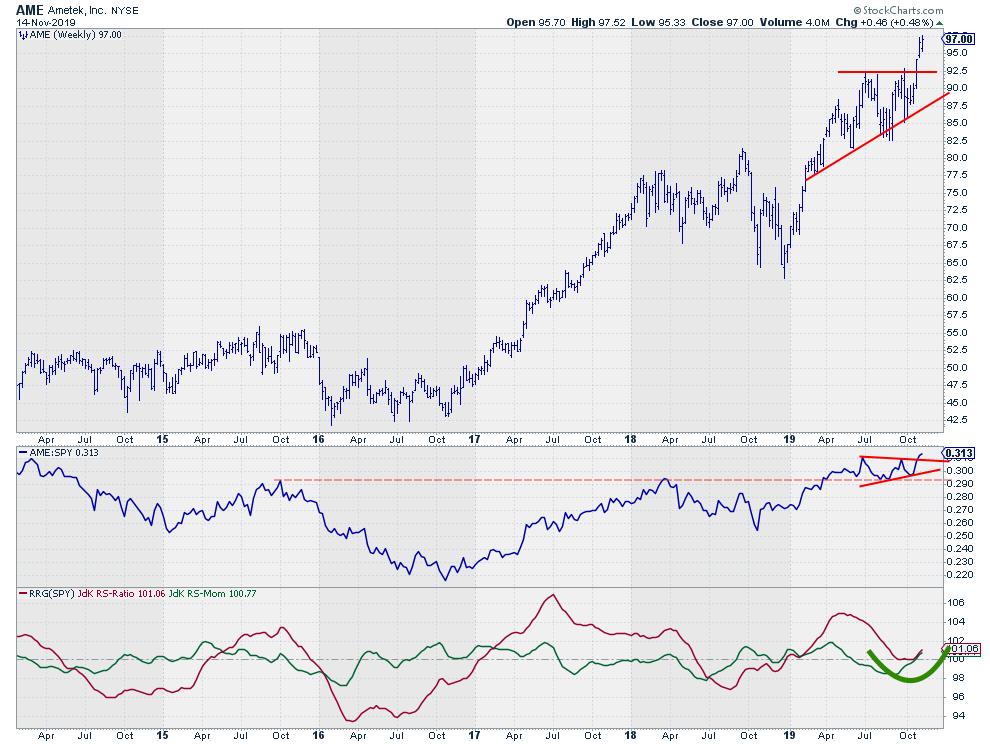Click the 60.0 label on the price axis

956,297
